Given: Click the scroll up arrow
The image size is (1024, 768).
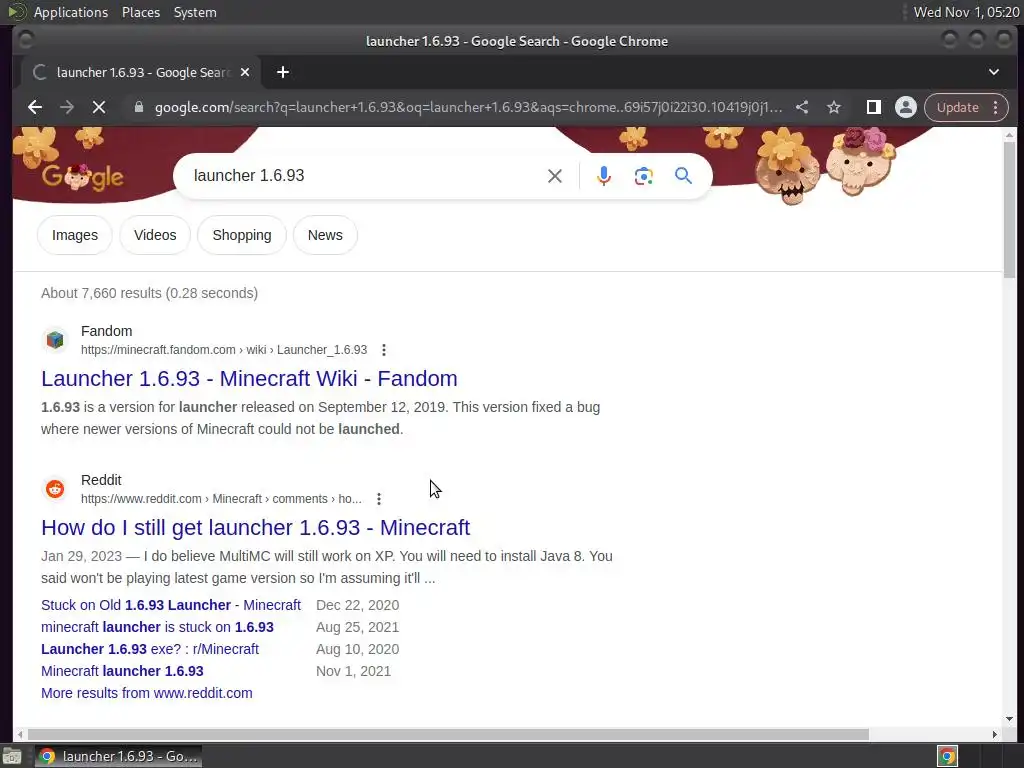Looking at the screenshot, I should [x=1010, y=135].
